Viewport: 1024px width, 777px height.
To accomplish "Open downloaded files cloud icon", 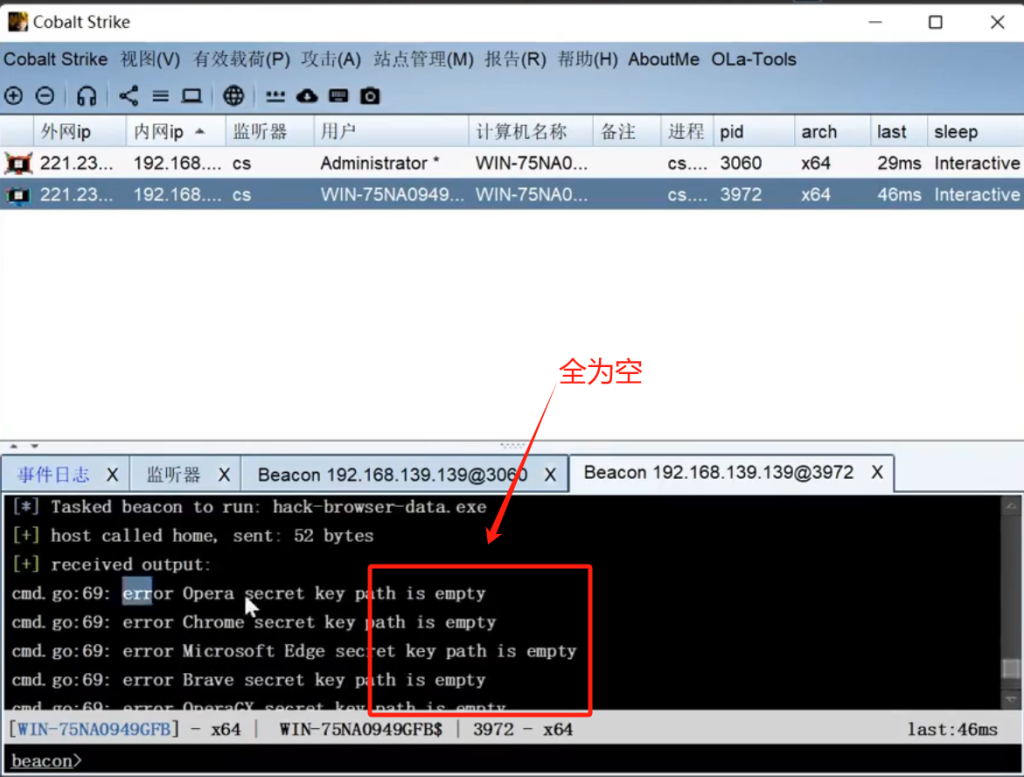I will pos(307,96).
